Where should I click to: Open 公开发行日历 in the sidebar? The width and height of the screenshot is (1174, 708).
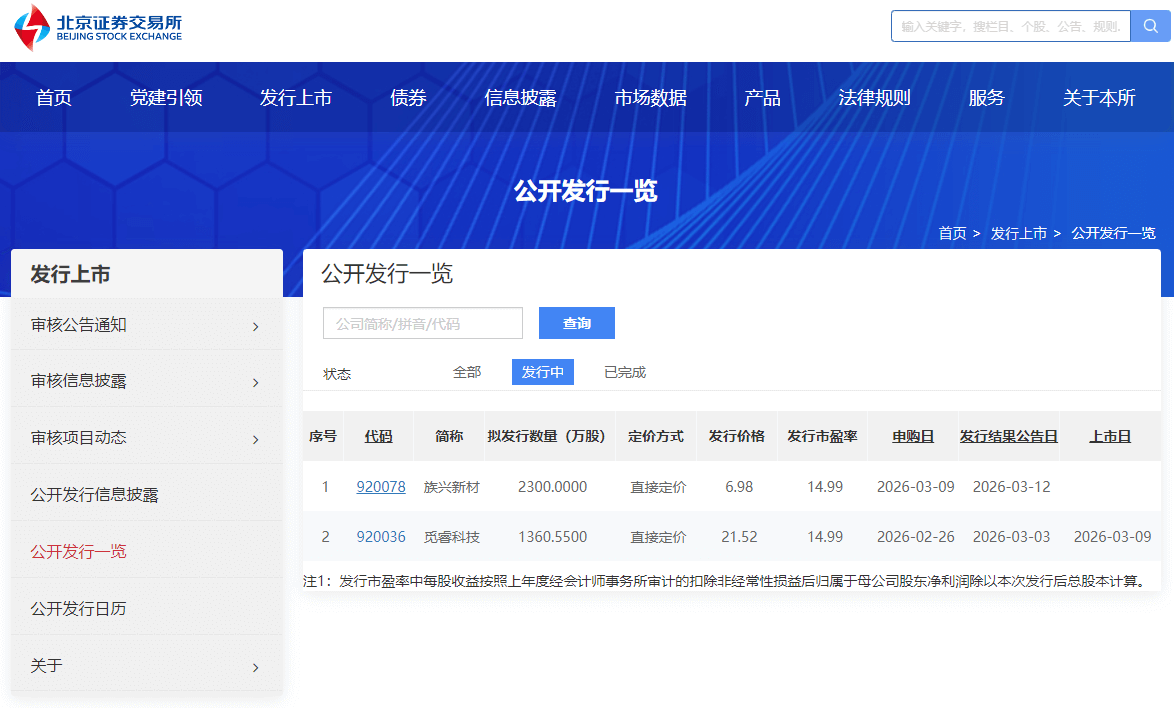[x=79, y=608]
